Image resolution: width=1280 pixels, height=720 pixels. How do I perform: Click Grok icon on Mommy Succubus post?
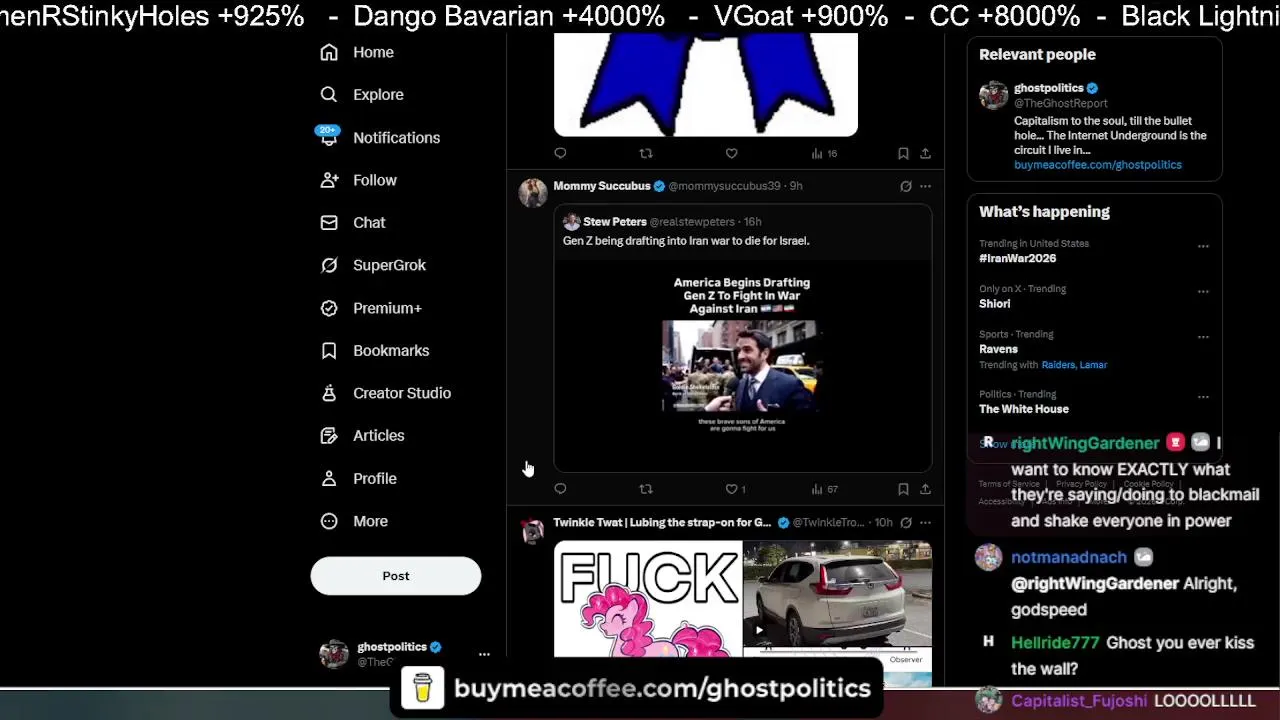pyautogui.click(x=906, y=186)
